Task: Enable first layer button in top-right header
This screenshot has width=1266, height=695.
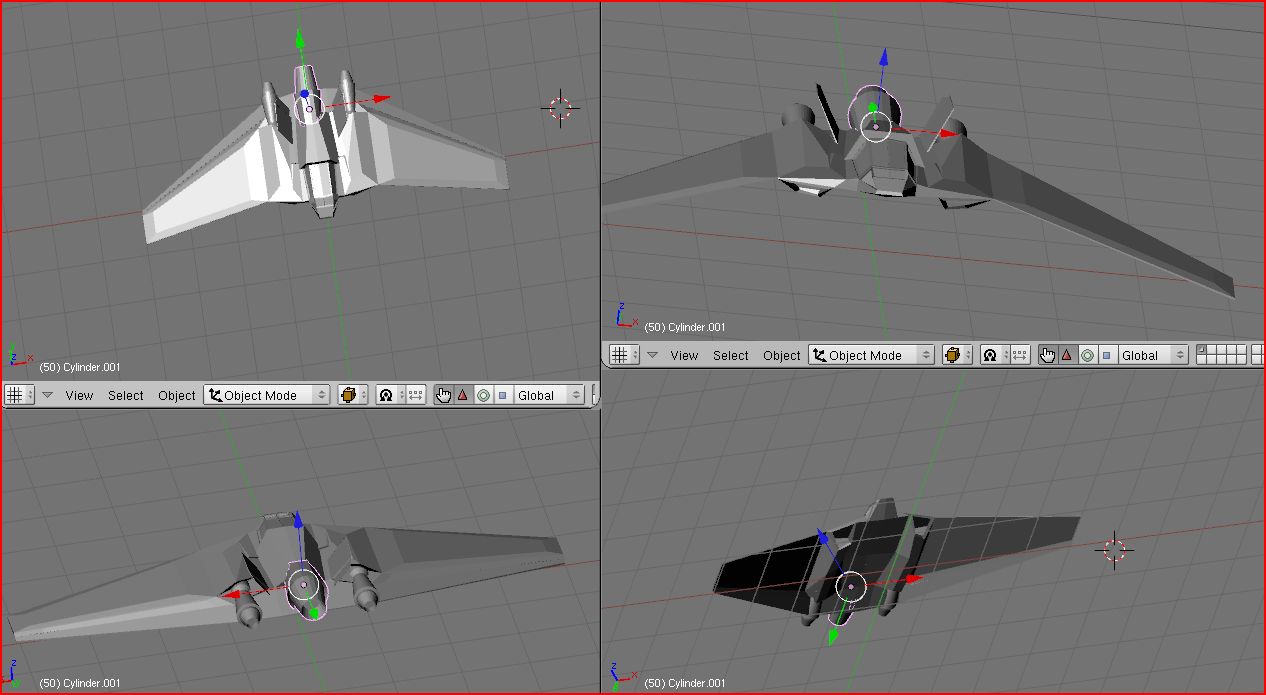Action: [x=1202, y=350]
